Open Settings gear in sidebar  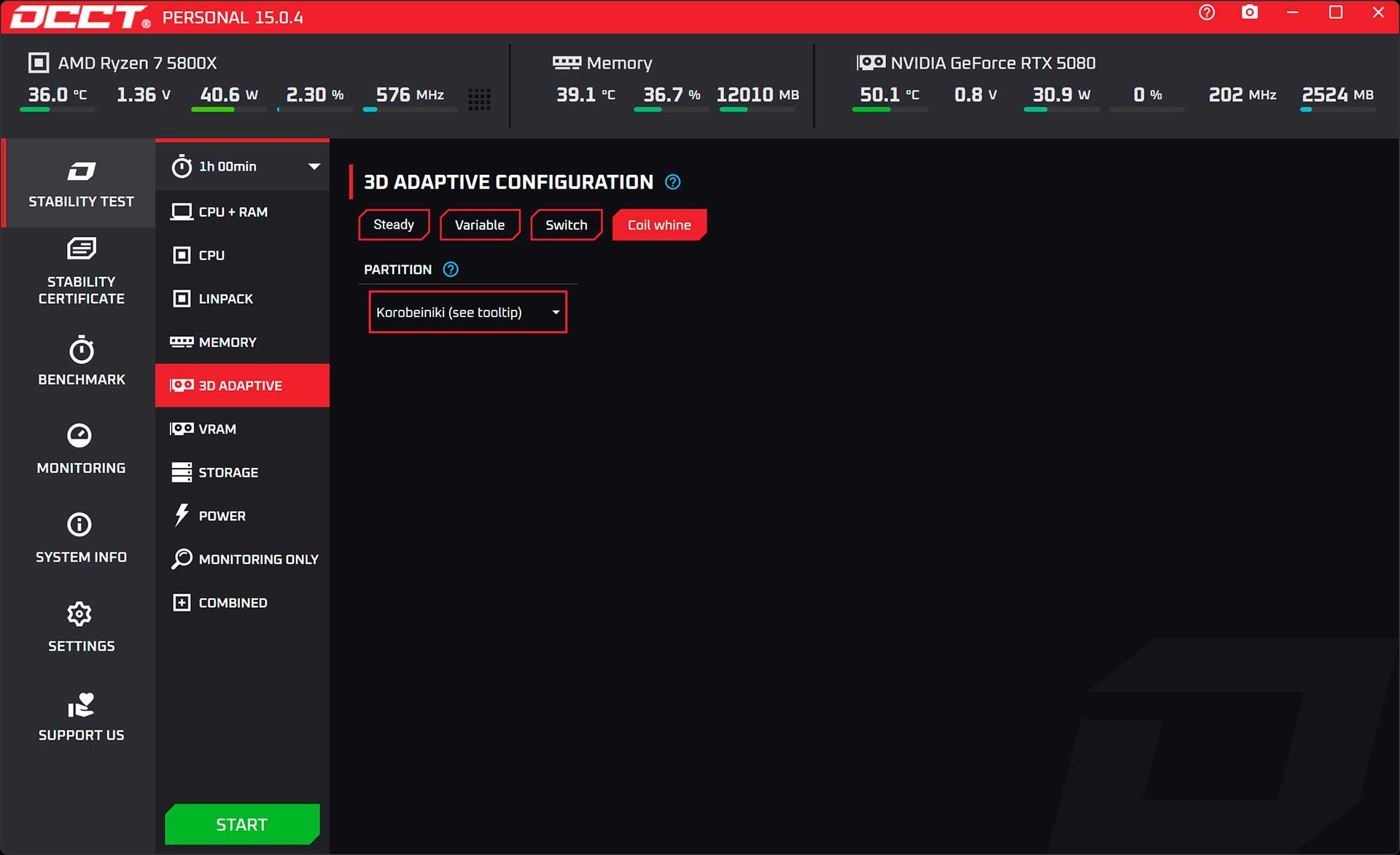[80, 626]
